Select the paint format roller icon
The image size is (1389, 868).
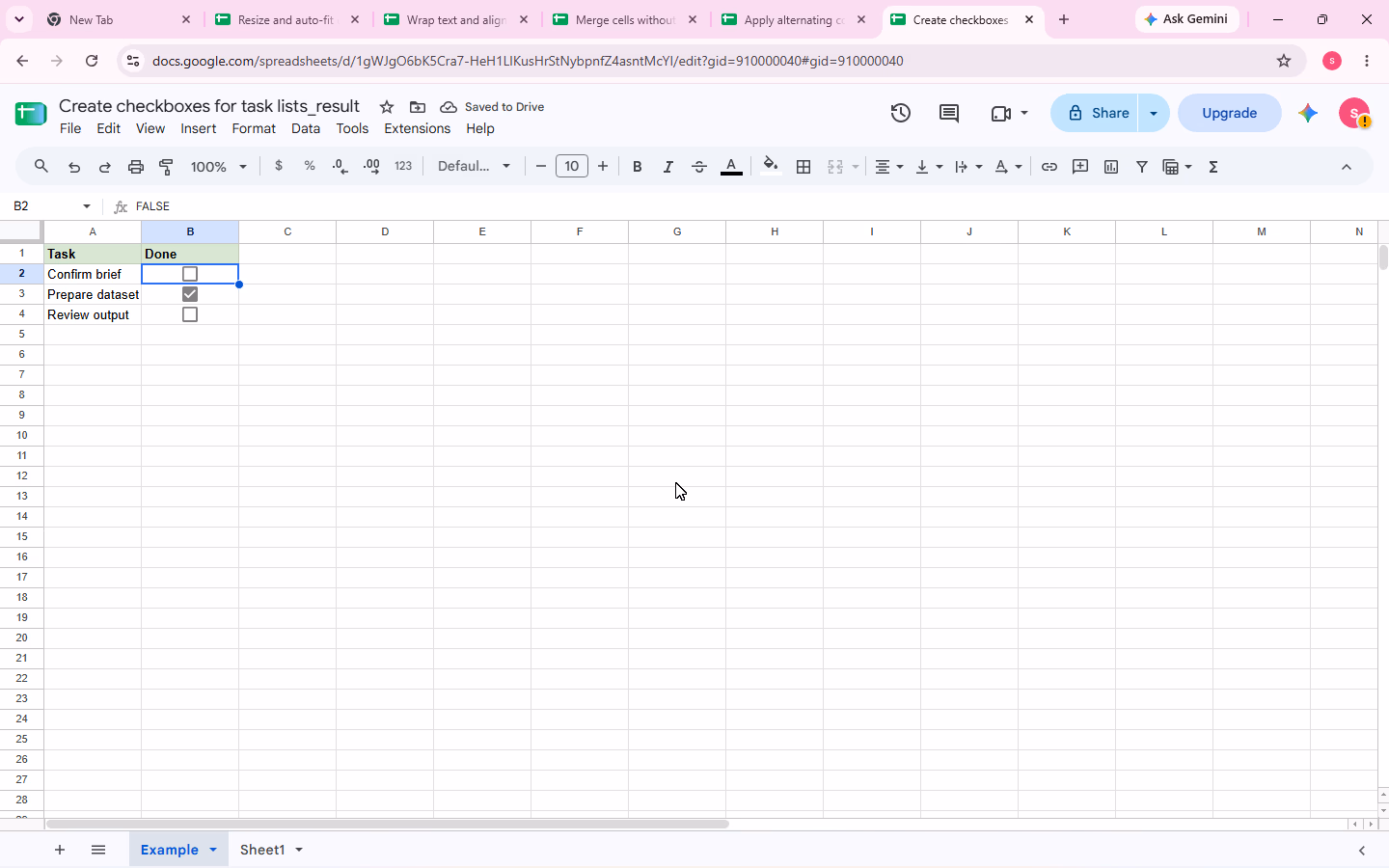(x=167, y=167)
